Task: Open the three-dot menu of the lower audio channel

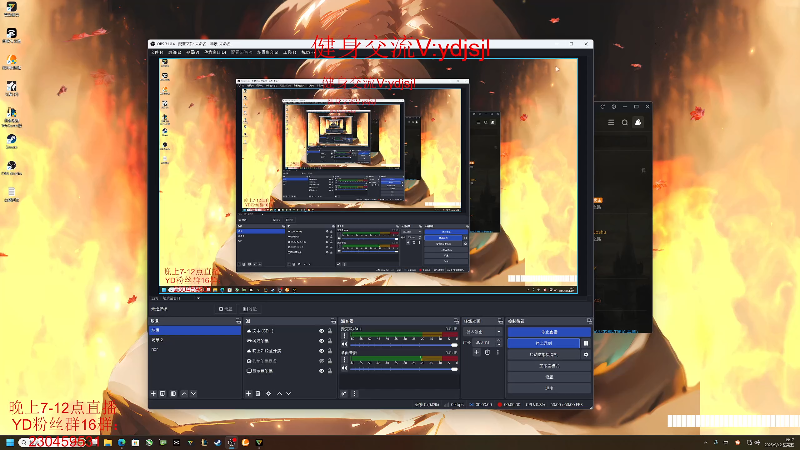Action: tap(344, 359)
